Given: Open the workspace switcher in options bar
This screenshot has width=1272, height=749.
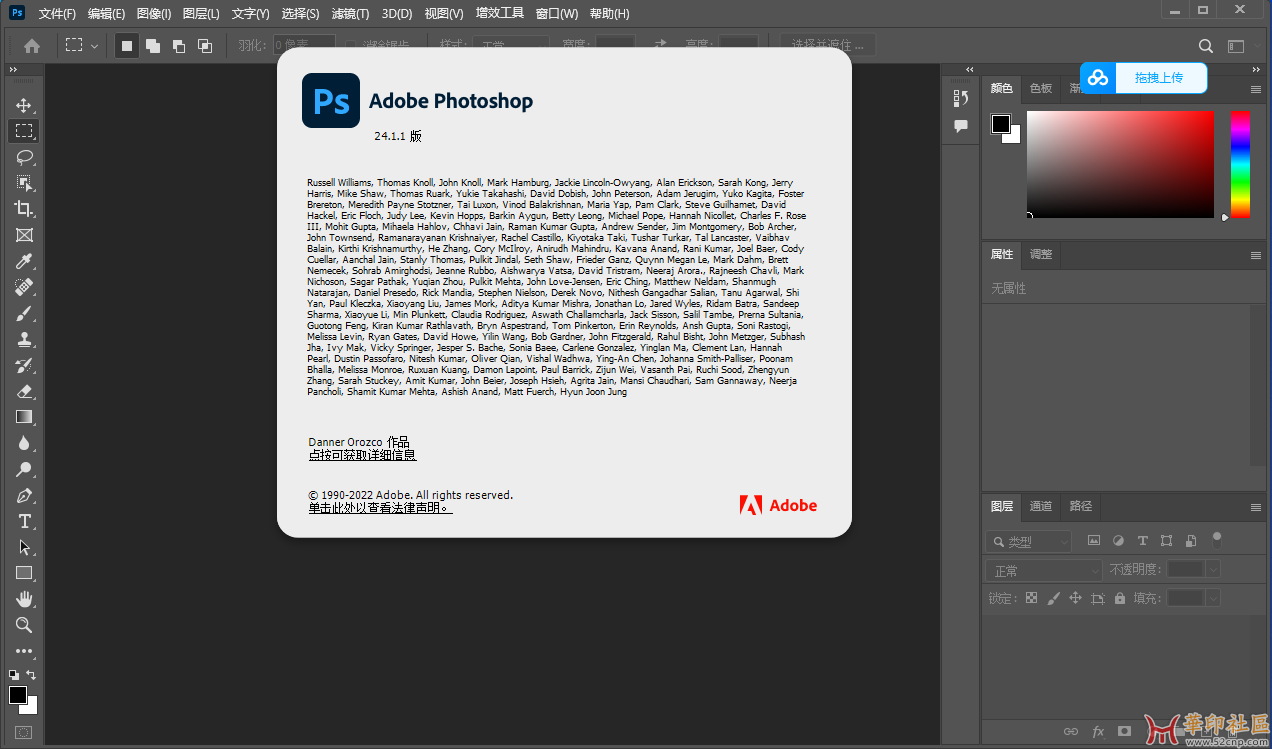Looking at the screenshot, I should click(x=1237, y=46).
